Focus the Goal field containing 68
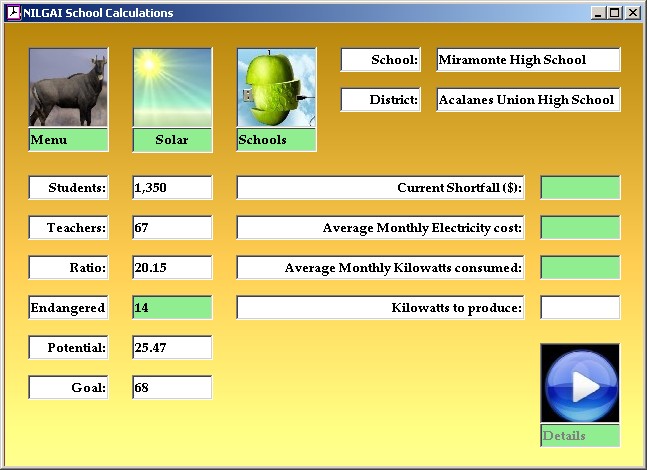 pyautogui.click(x=172, y=388)
